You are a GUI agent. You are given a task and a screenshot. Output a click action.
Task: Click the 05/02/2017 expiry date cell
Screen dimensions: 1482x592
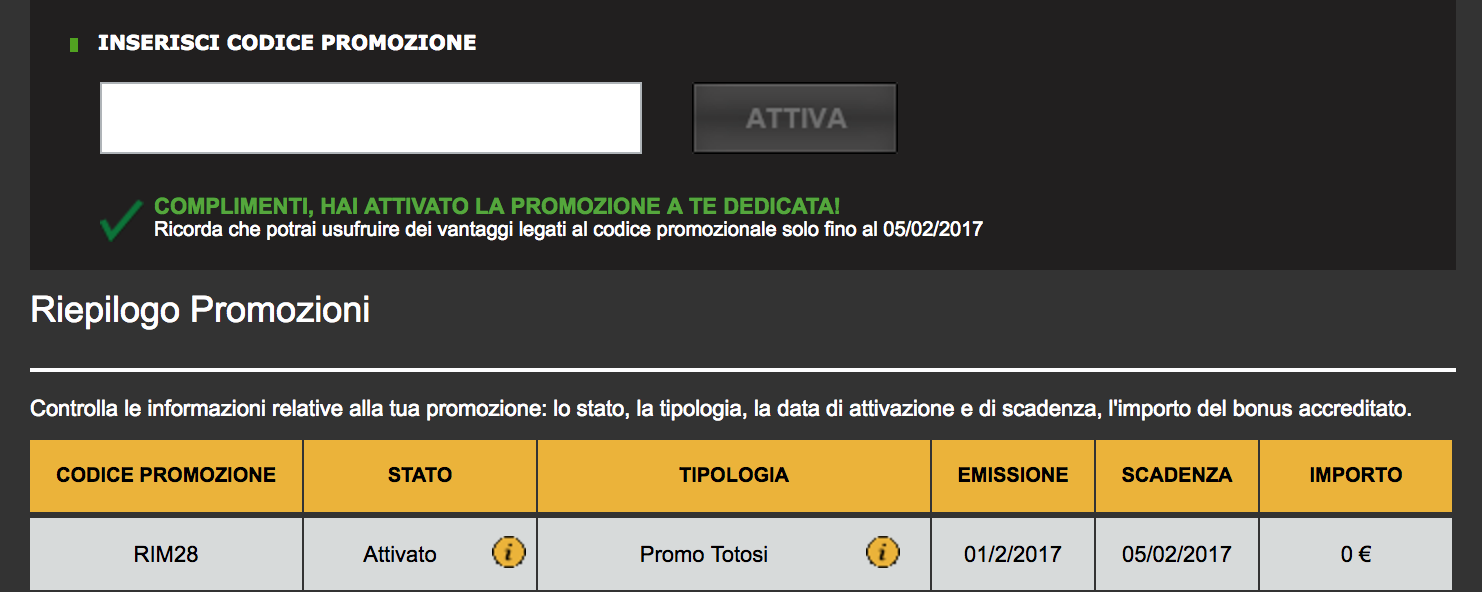pyautogui.click(x=1177, y=554)
